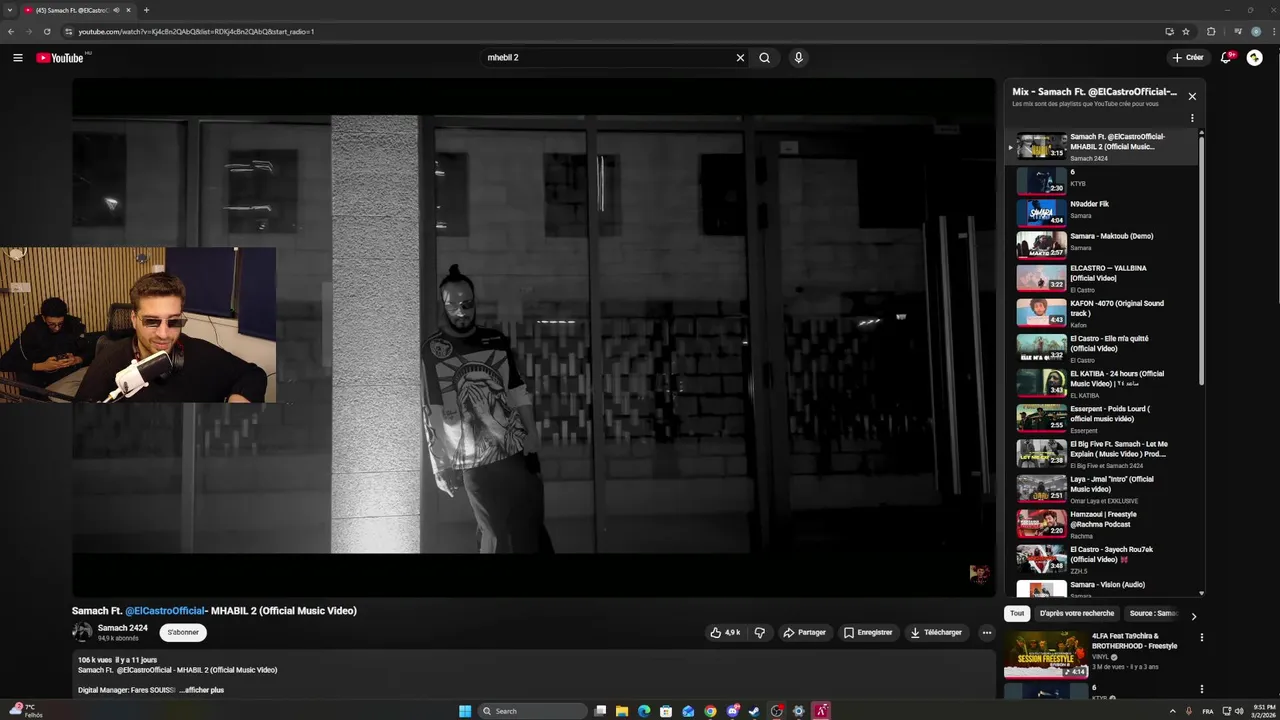The image size is (1280, 720).
Task: Go to the YouTube home logo
Action: [x=60, y=58]
